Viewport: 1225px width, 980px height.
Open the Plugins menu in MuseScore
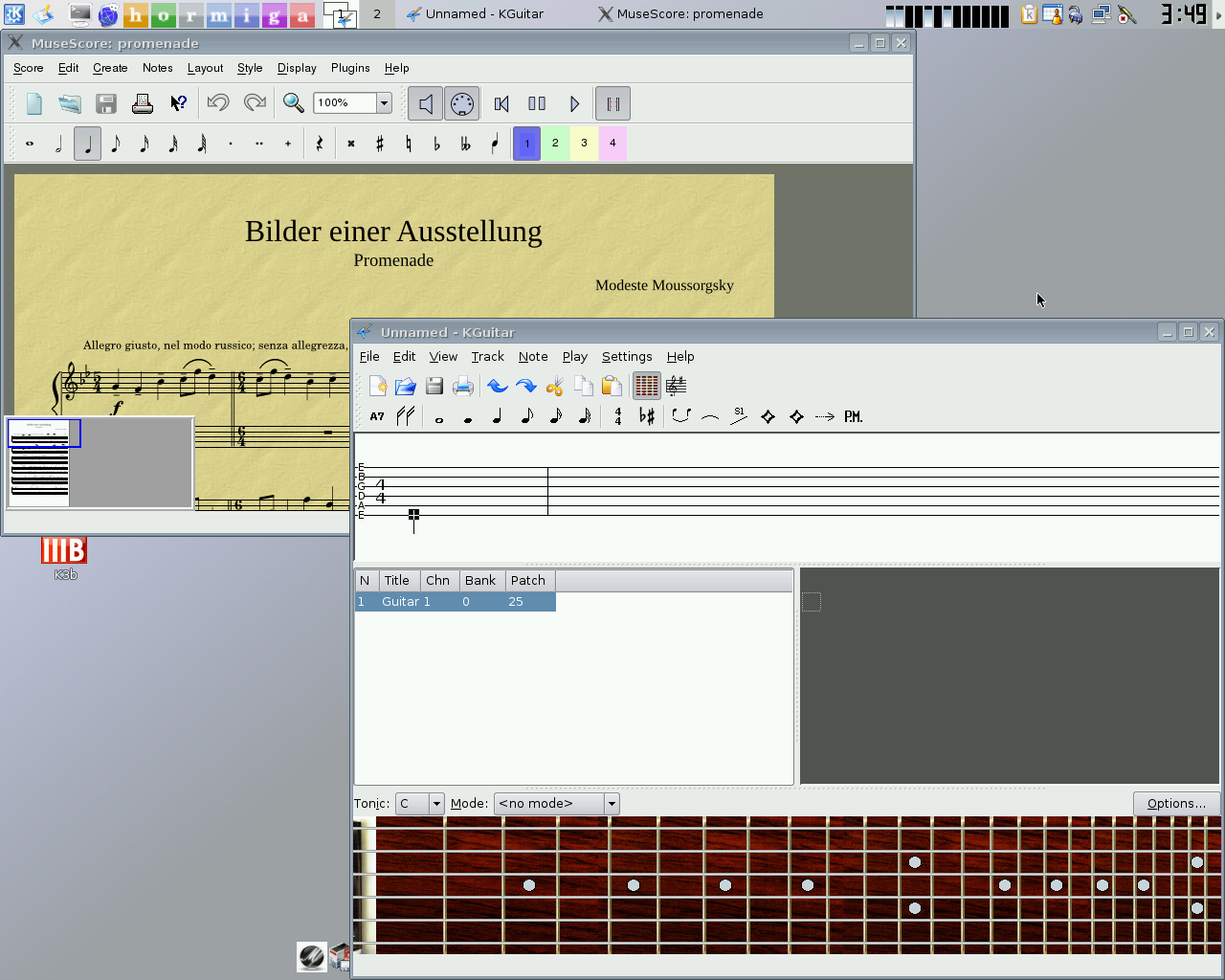click(350, 68)
